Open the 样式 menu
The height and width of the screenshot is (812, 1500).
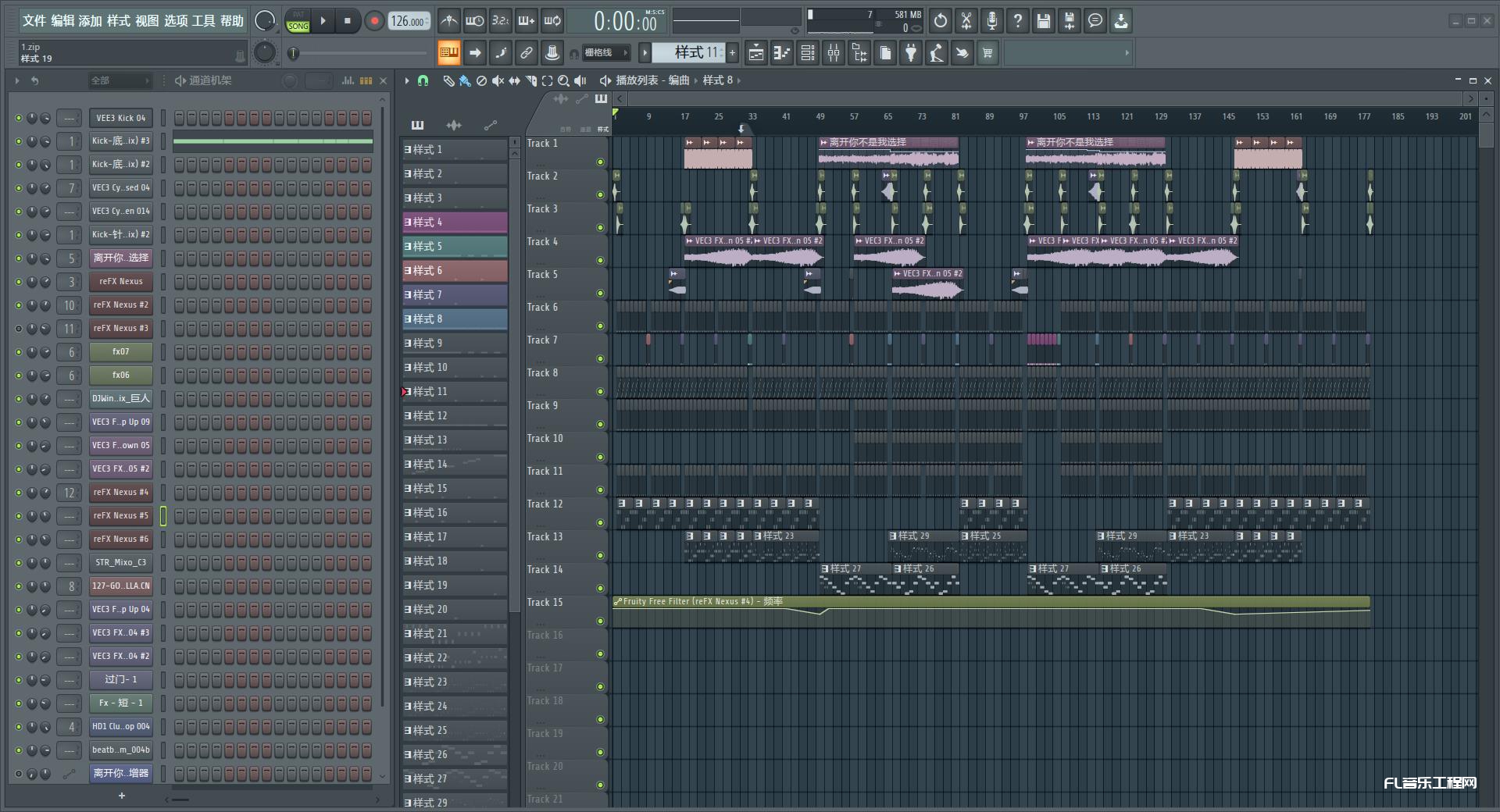[x=119, y=21]
